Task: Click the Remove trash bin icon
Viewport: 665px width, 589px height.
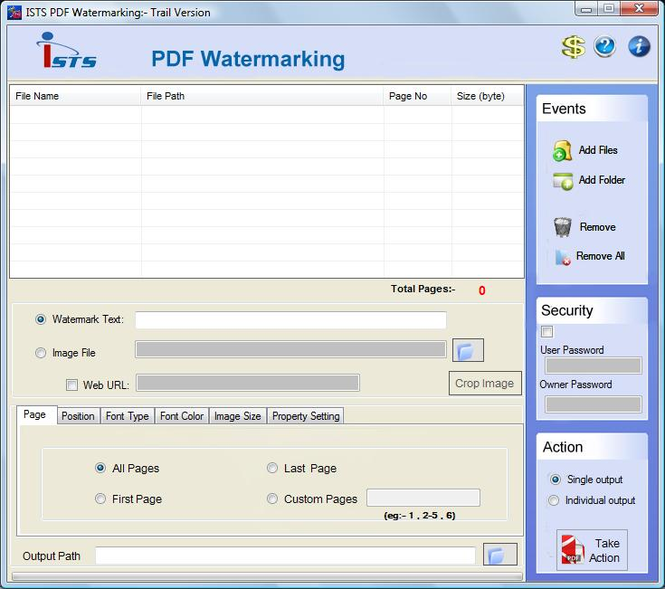Action: (562, 227)
